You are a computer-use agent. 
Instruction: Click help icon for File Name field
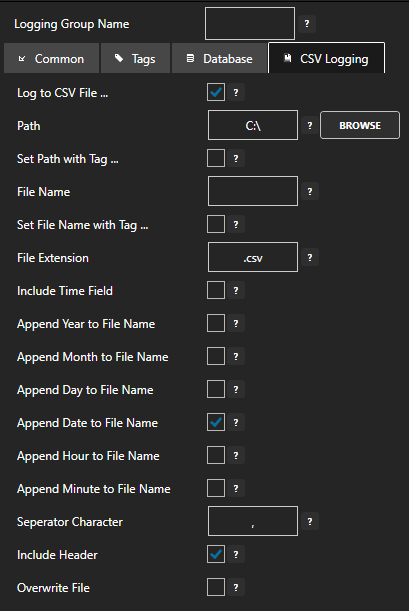click(x=310, y=191)
